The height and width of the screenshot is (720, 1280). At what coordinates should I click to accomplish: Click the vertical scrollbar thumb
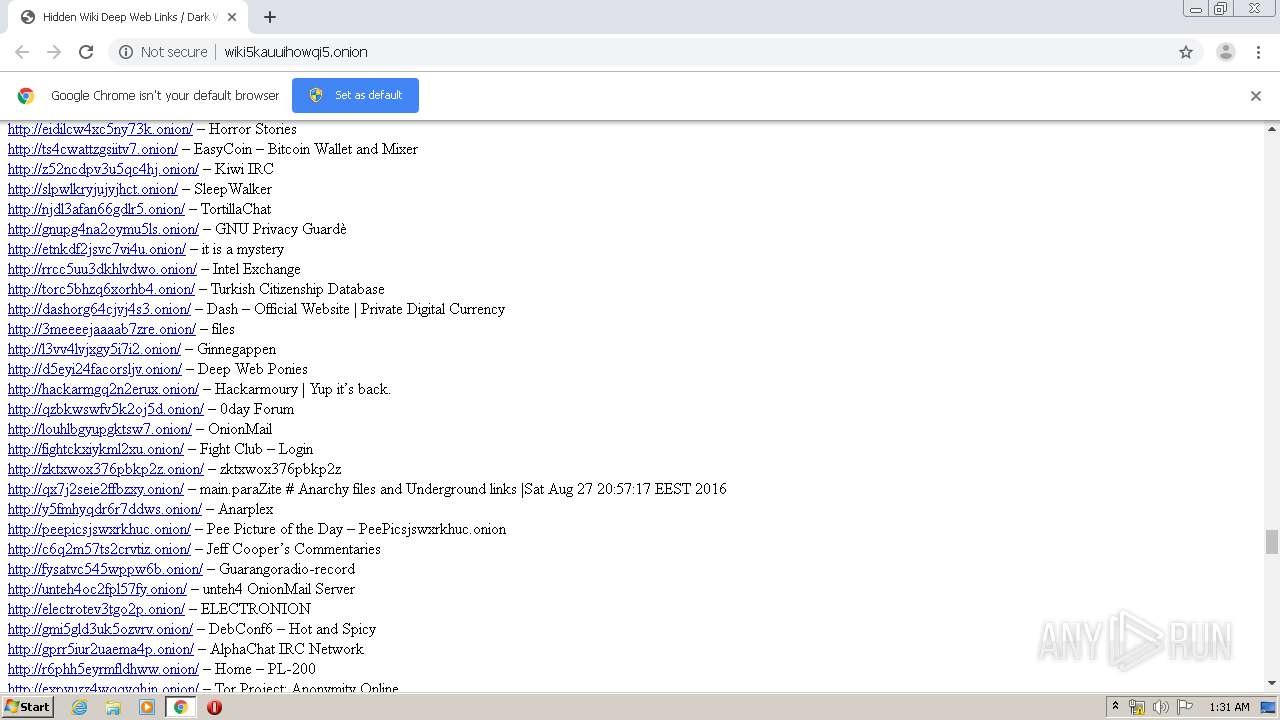[1272, 541]
